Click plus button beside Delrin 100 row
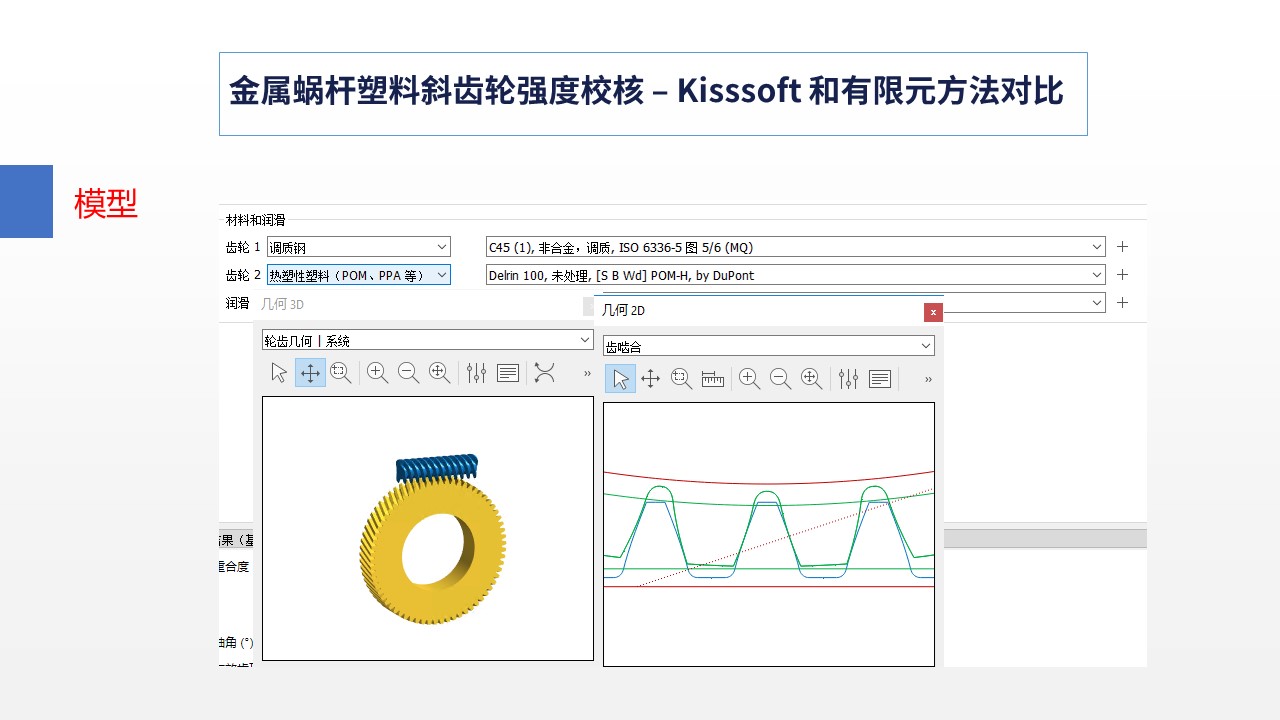Viewport: 1280px width, 720px height. pyautogui.click(x=1122, y=275)
